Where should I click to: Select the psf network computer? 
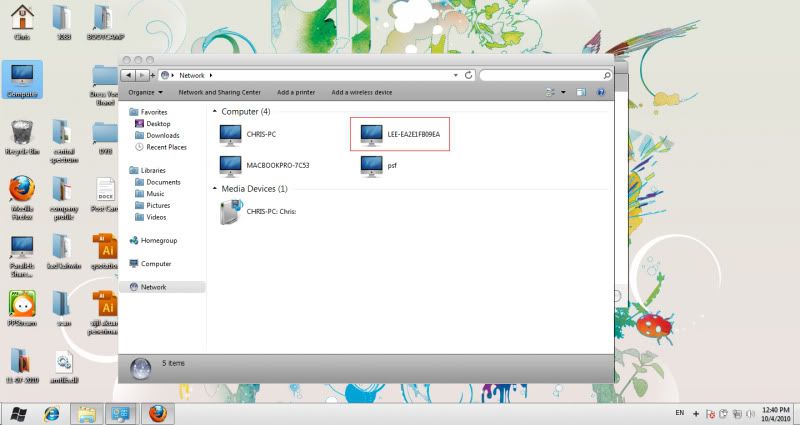click(373, 164)
